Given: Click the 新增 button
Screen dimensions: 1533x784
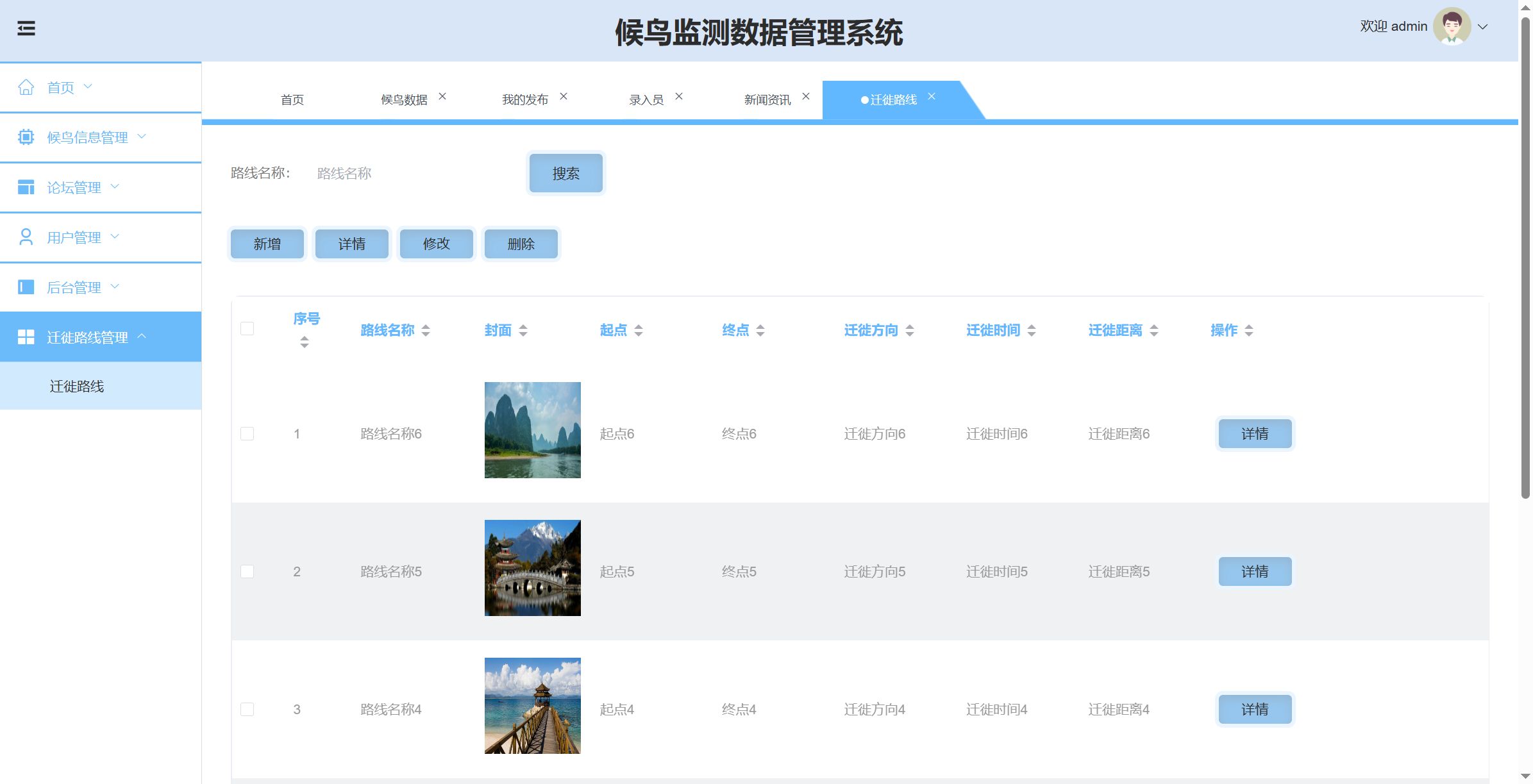Looking at the screenshot, I should [267, 244].
